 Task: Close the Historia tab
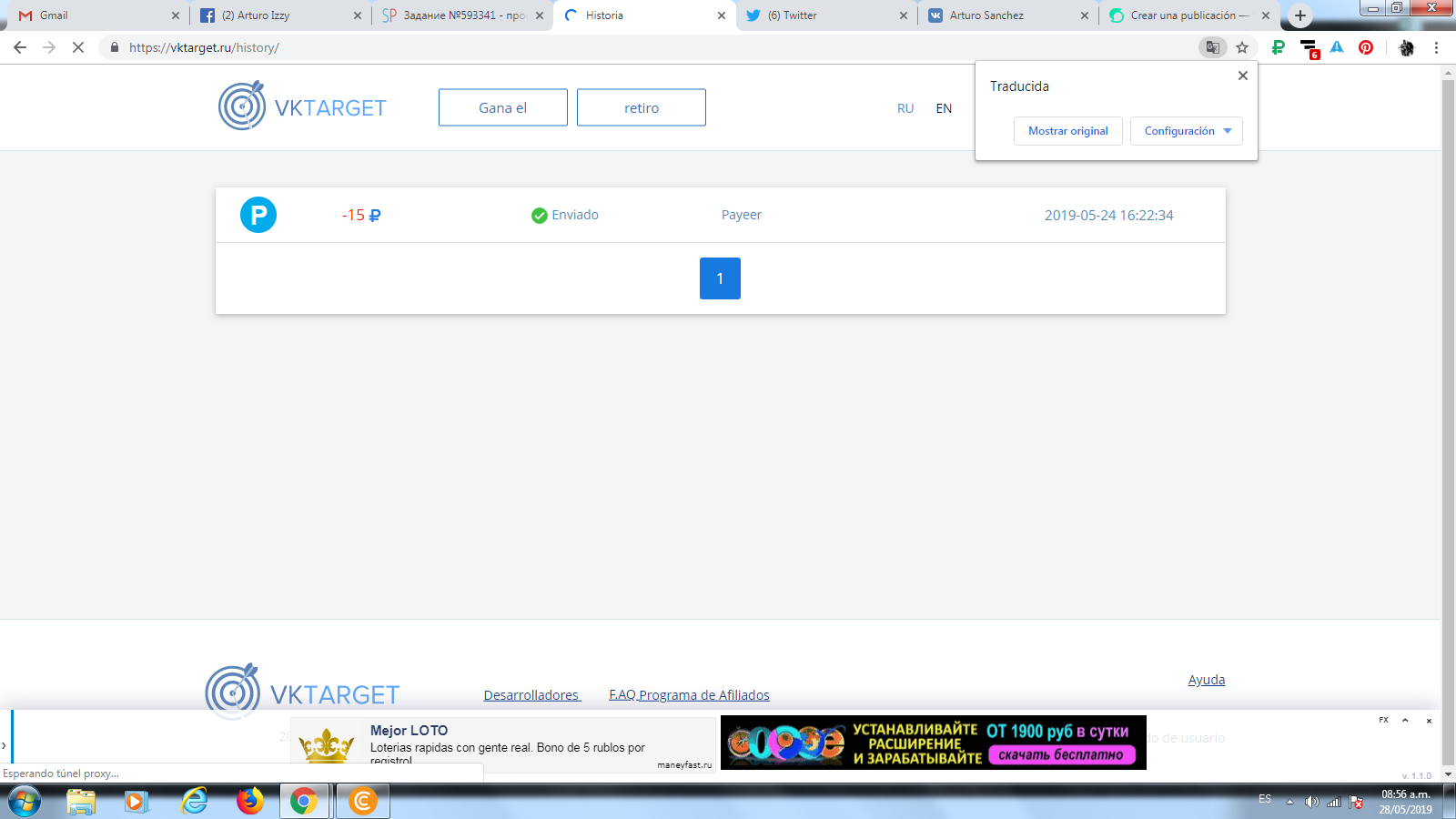[x=722, y=15]
